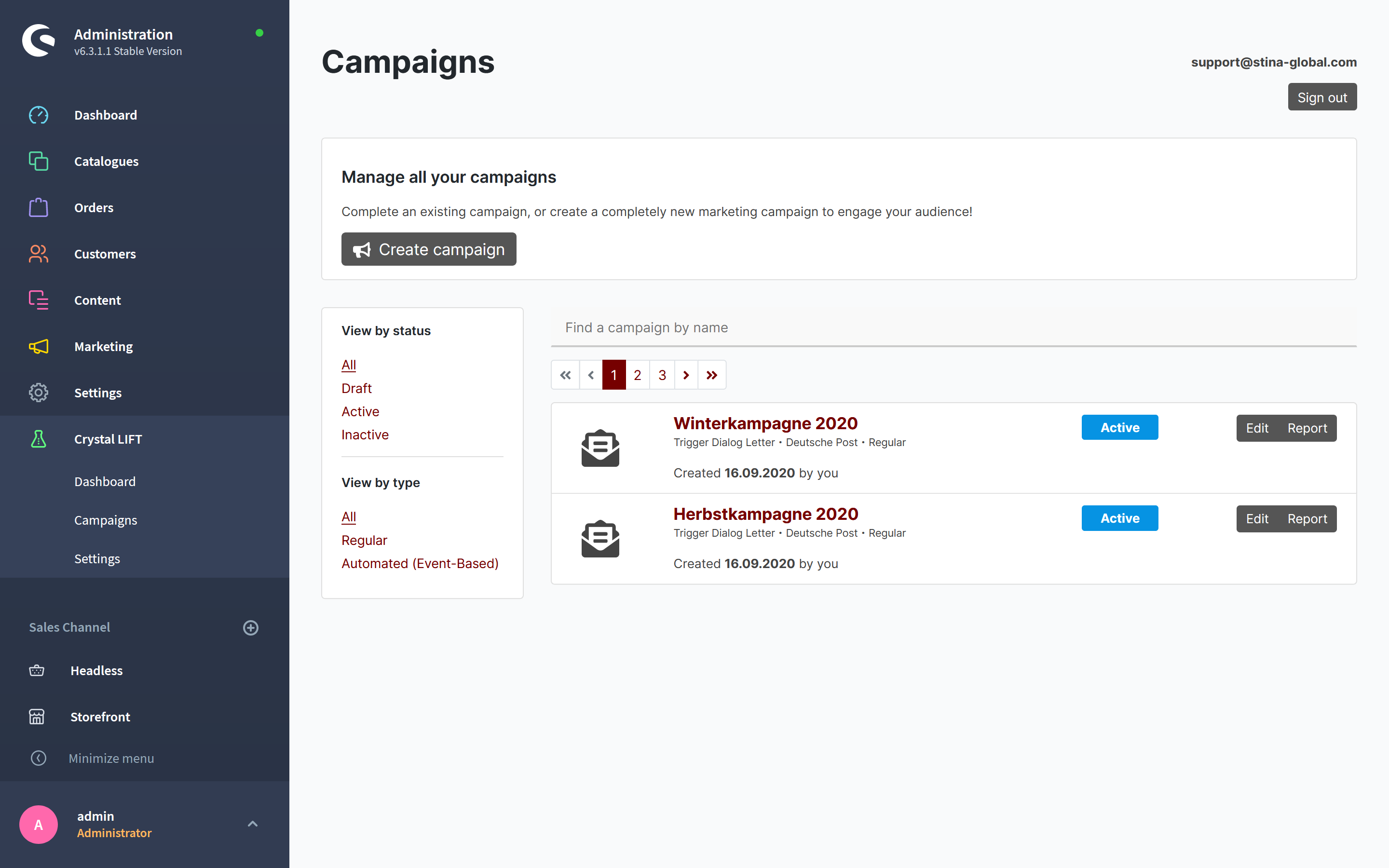Click the Orders bag icon
Screen dimensions: 1389x868
(x=39, y=207)
